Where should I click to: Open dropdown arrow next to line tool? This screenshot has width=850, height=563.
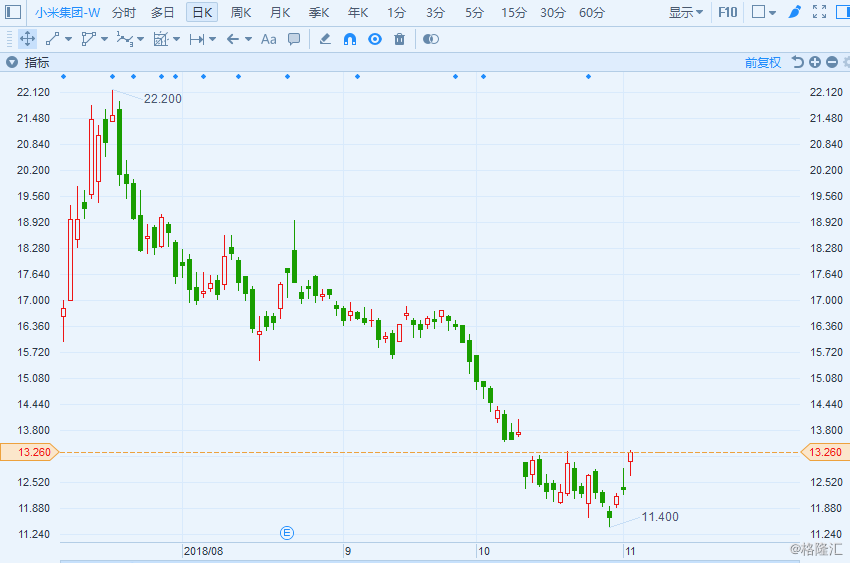(x=68, y=39)
